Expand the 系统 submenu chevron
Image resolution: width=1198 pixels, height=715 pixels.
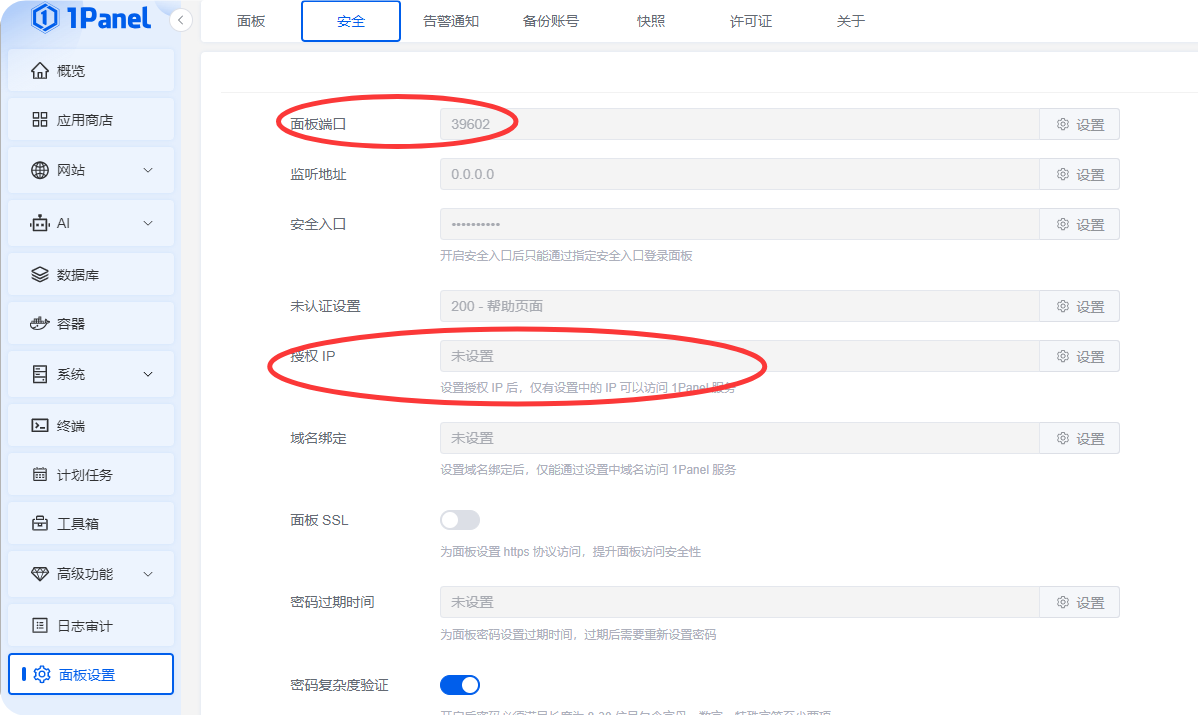[x=148, y=374]
